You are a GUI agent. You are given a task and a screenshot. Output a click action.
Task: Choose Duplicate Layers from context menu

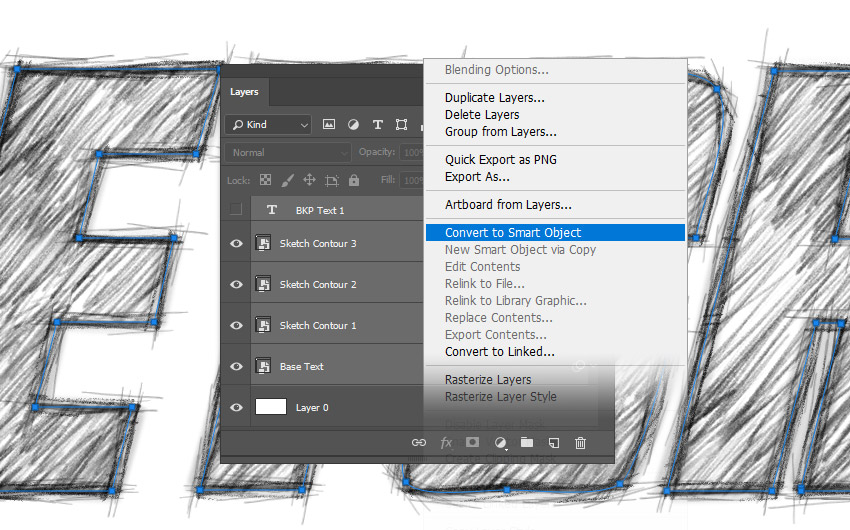494,98
